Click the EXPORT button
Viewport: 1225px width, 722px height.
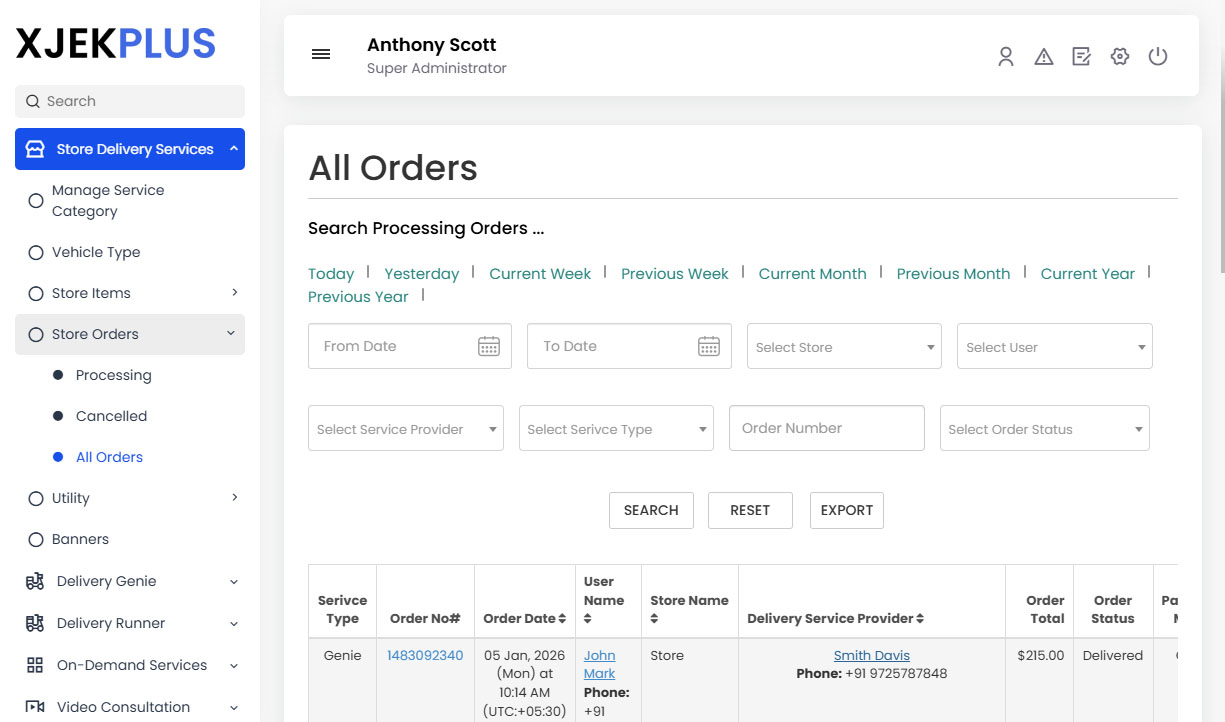[x=846, y=510]
